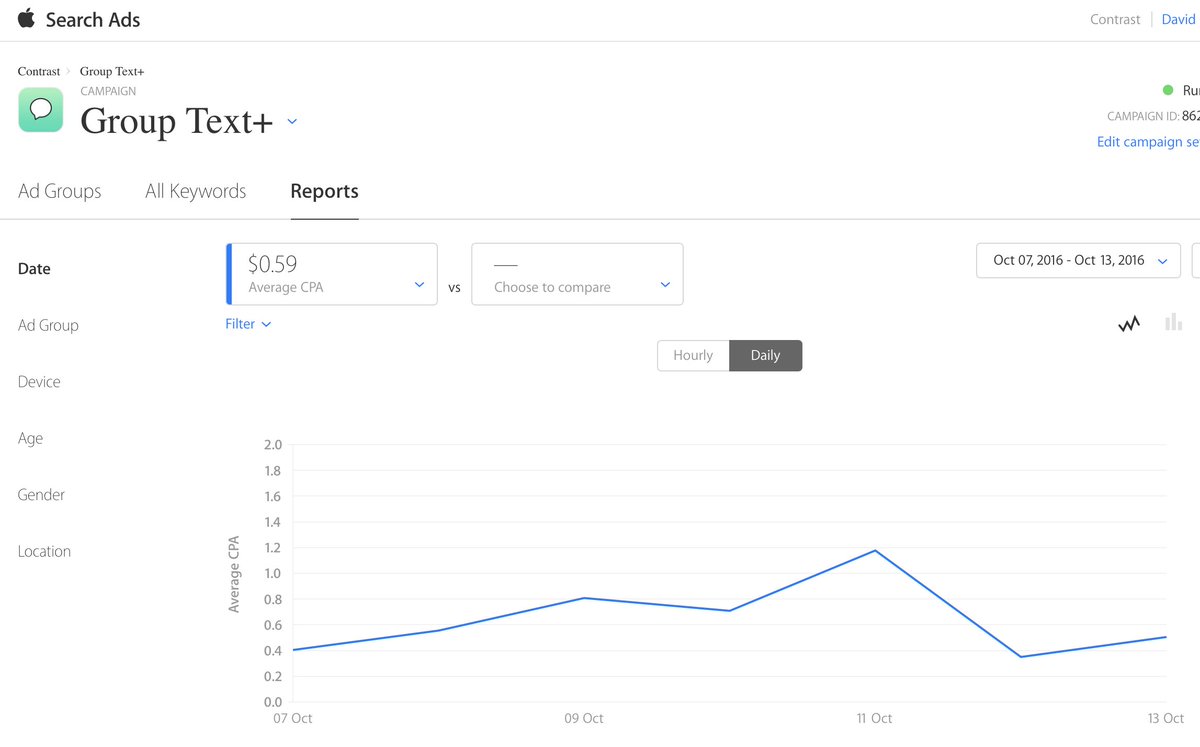Open the Average CPA metric dropdown
This screenshot has height=747, width=1200.
[x=332, y=274]
